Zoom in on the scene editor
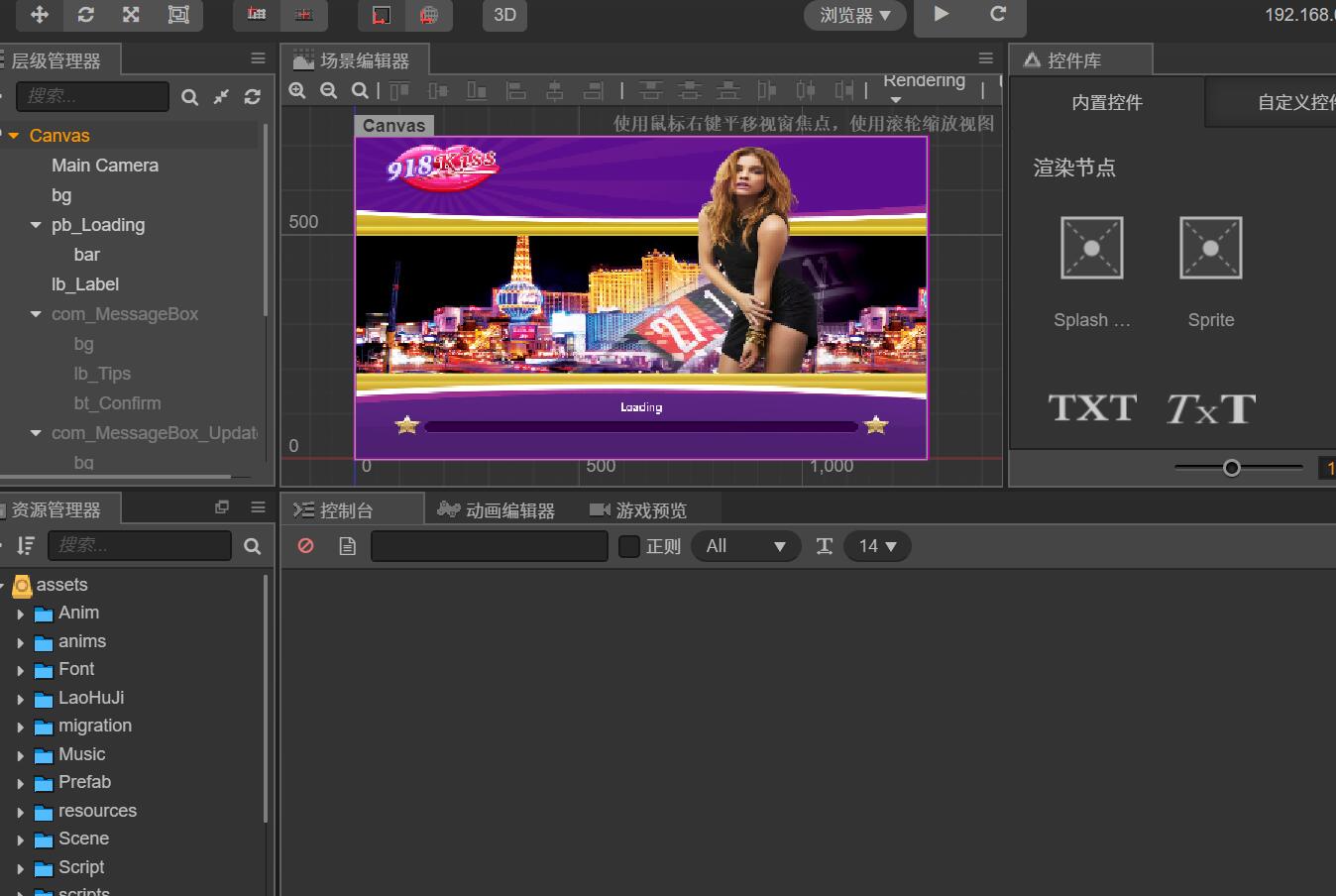The width and height of the screenshot is (1336, 896). point(297,91)
